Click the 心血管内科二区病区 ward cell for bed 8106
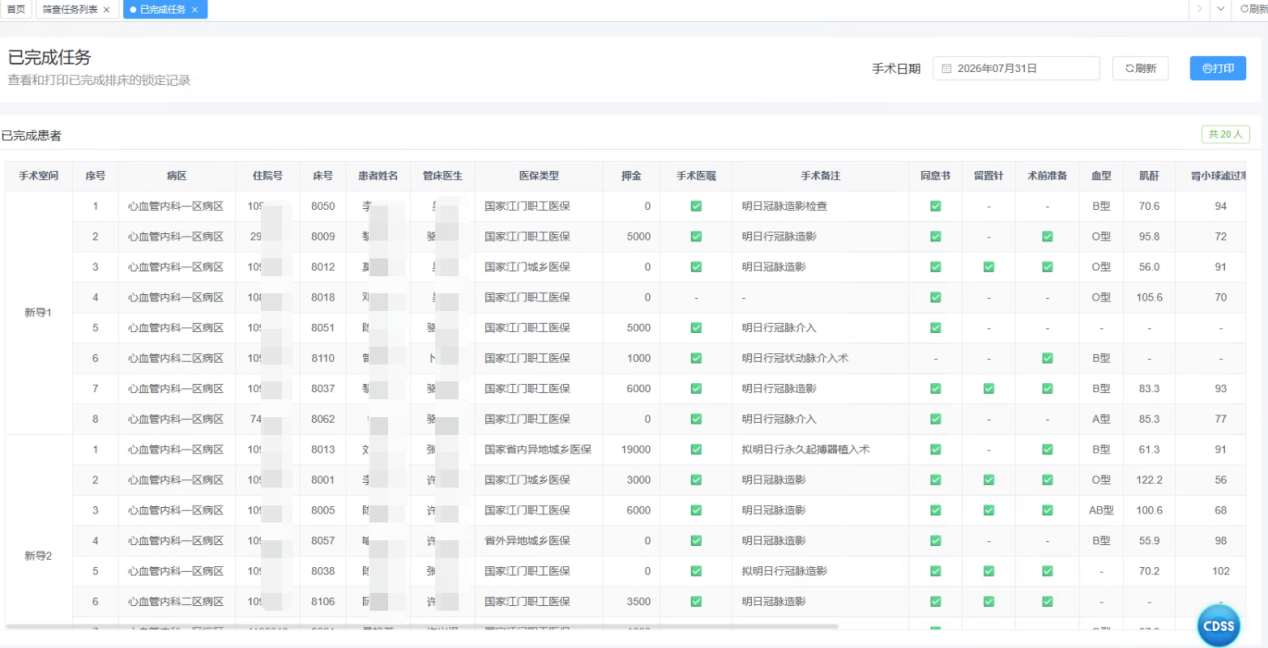This screenshot has width=1268, height=648. coord(176,602)
